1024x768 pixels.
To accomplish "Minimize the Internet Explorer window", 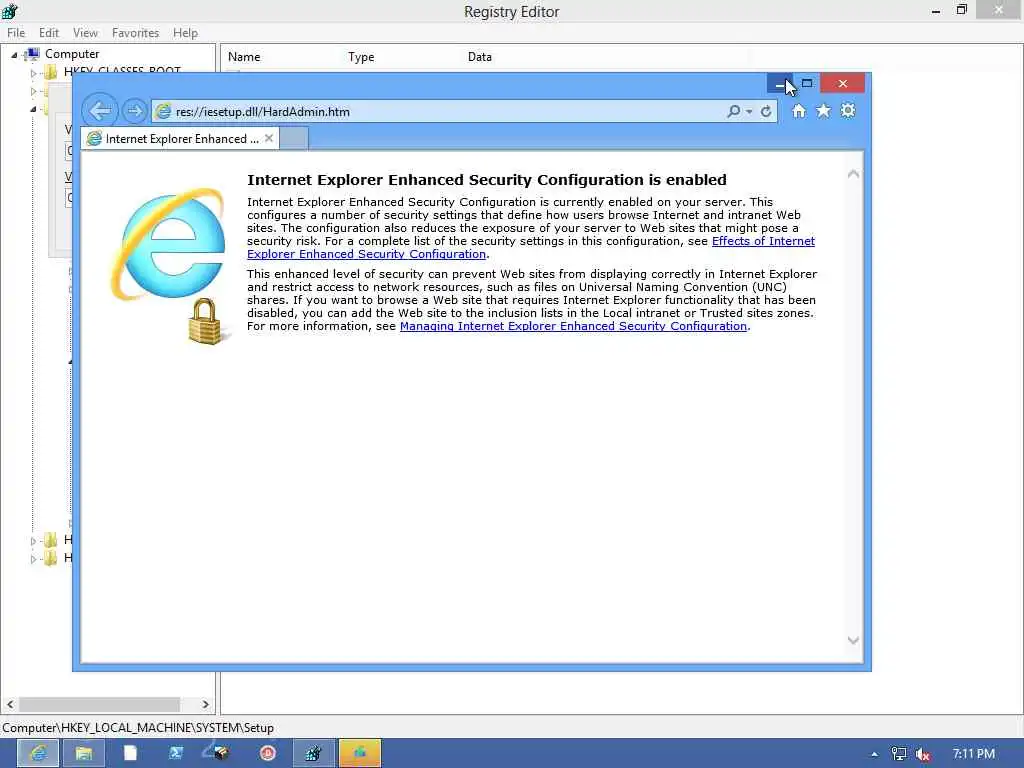I will point(780,84).
